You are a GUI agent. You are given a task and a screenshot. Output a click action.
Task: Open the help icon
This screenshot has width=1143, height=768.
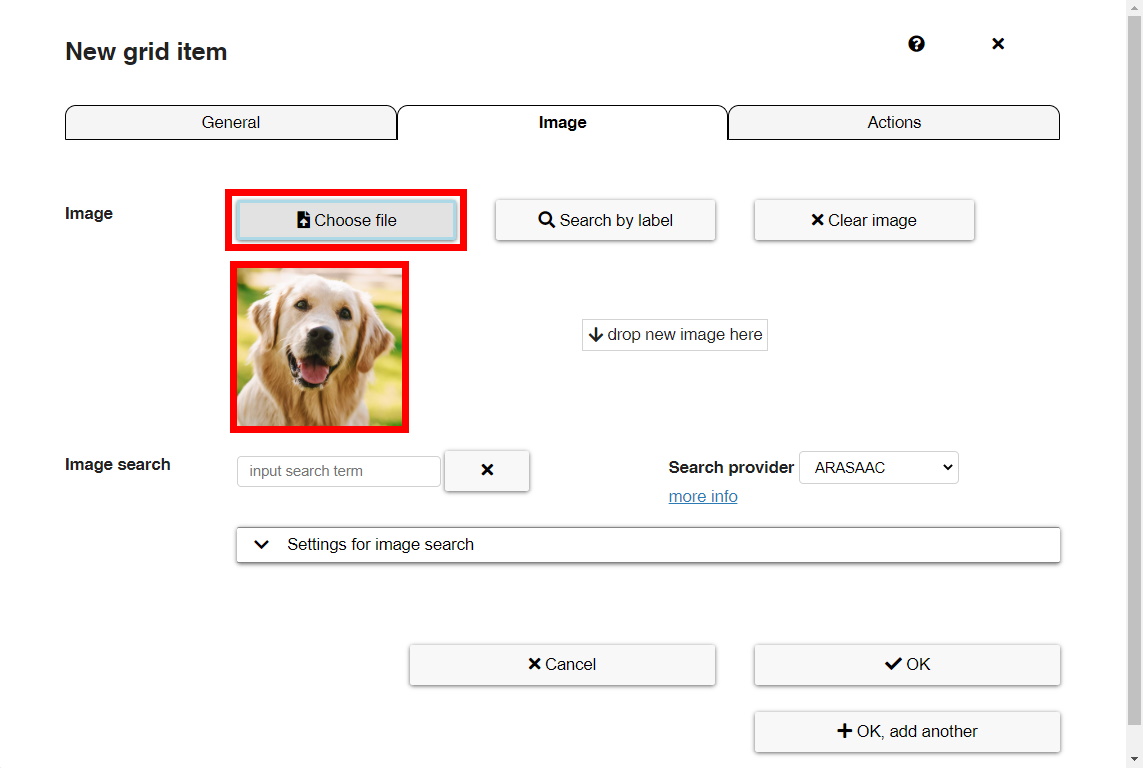916,44
